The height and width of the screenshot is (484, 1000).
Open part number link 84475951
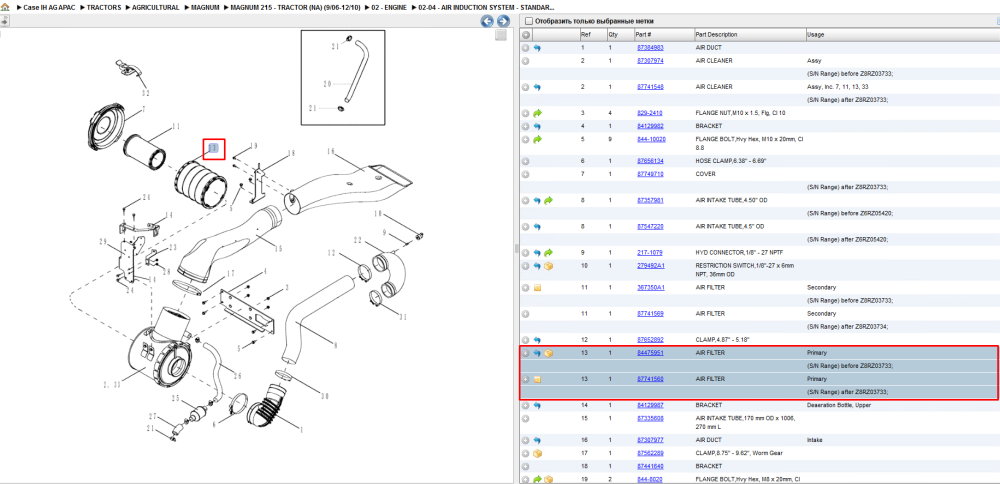[650, 353]
